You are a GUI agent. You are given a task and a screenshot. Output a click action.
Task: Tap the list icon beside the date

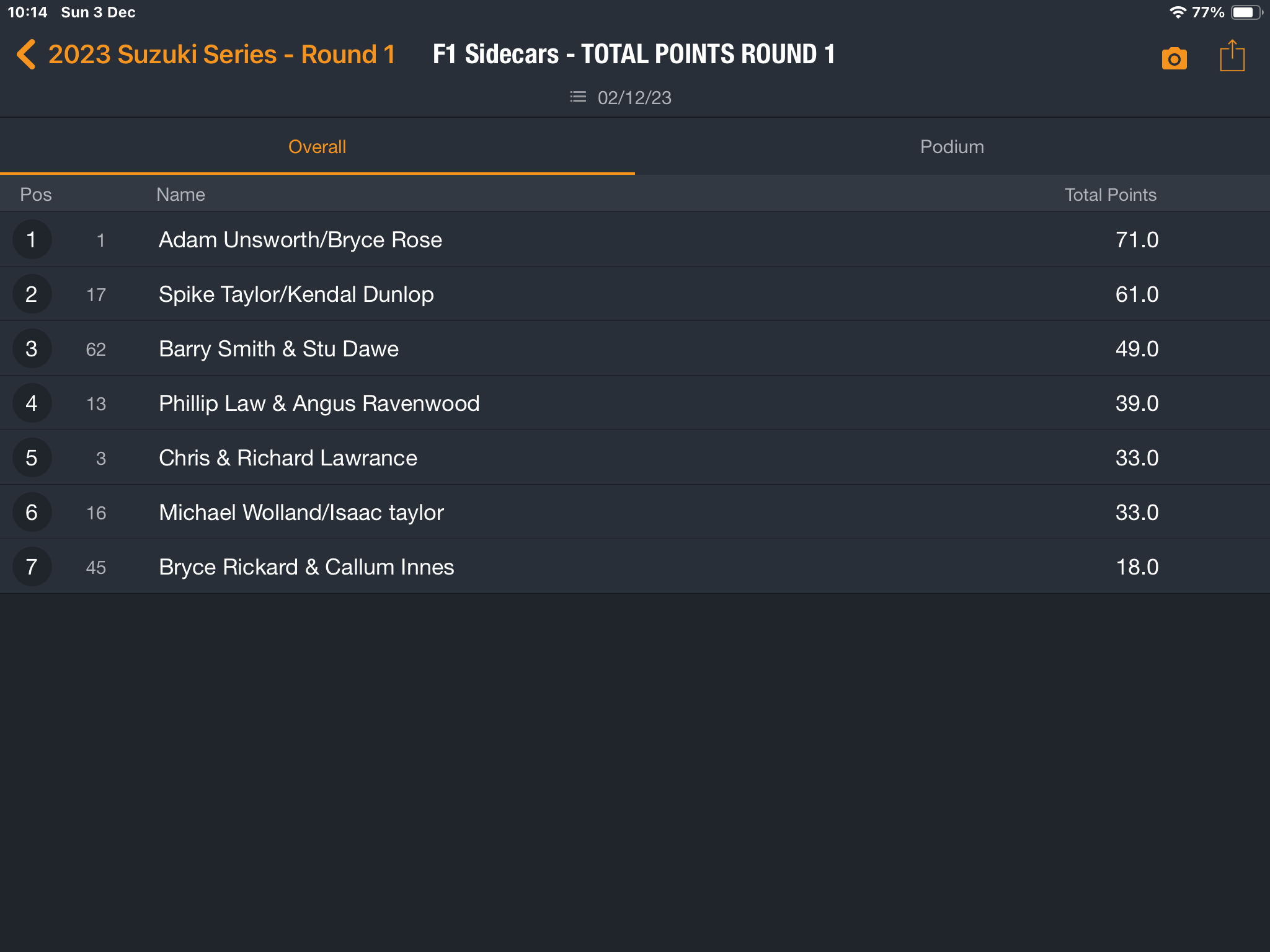pyautogui.click(x=578, y=97)
